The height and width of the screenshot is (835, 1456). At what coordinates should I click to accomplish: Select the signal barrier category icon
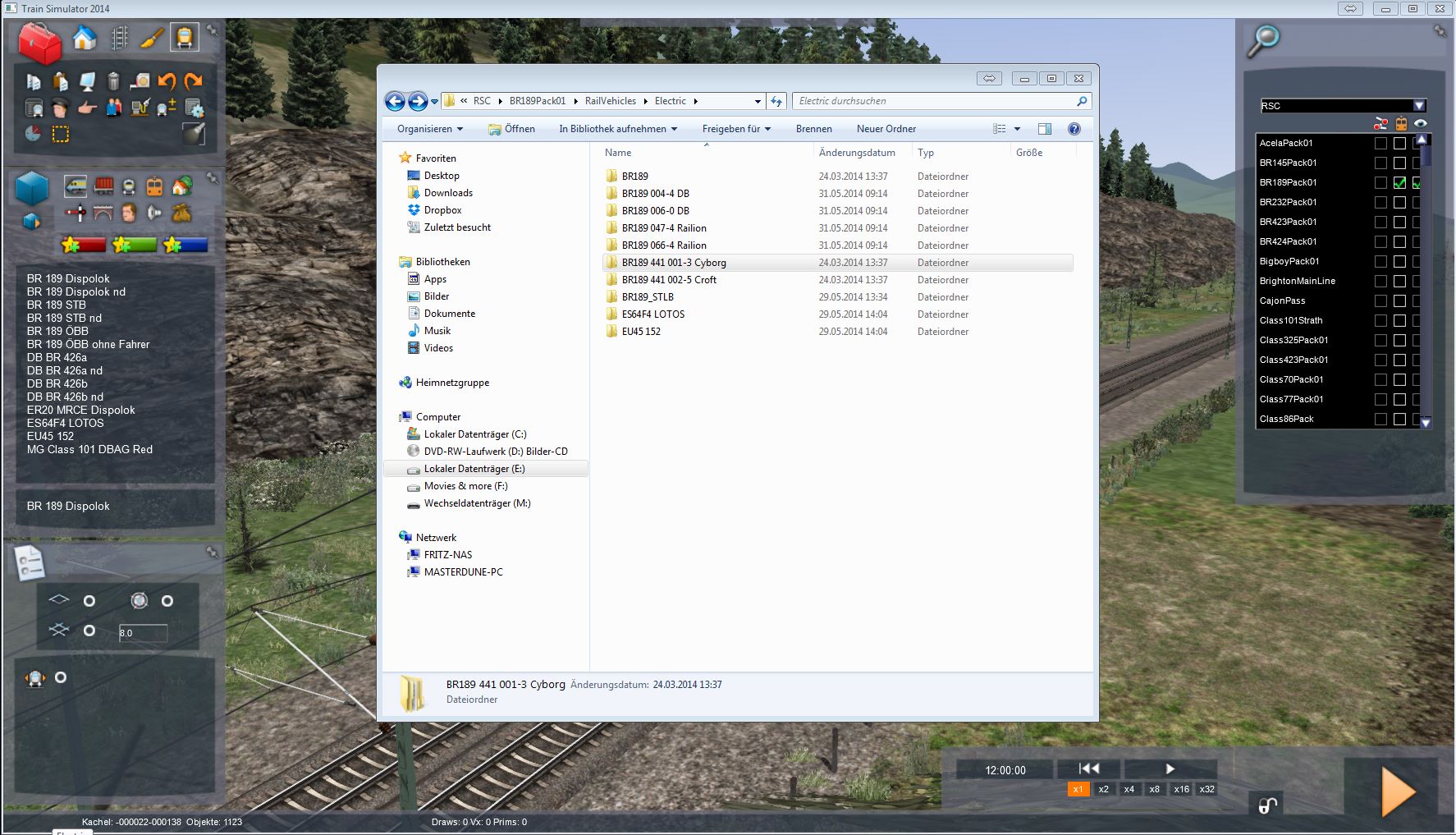(x=76, y=213)
